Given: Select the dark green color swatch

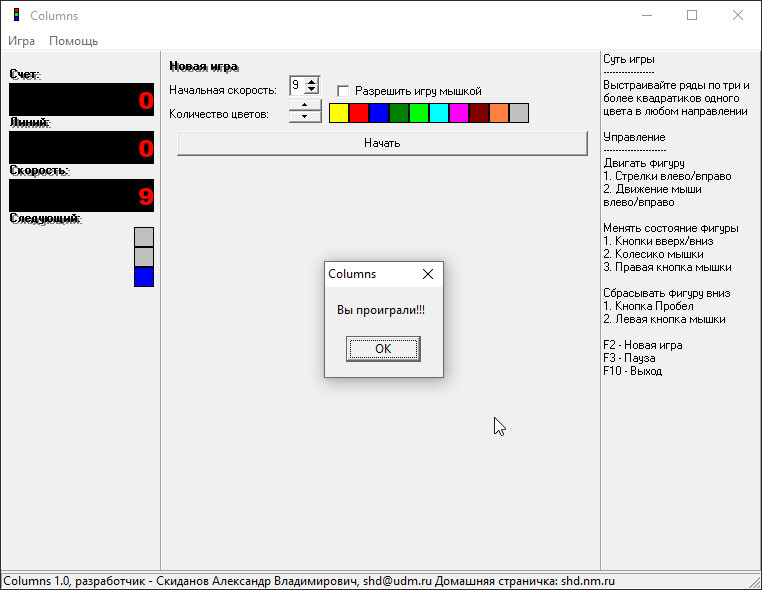Looking at the screenshot, I should click(399, 113).
